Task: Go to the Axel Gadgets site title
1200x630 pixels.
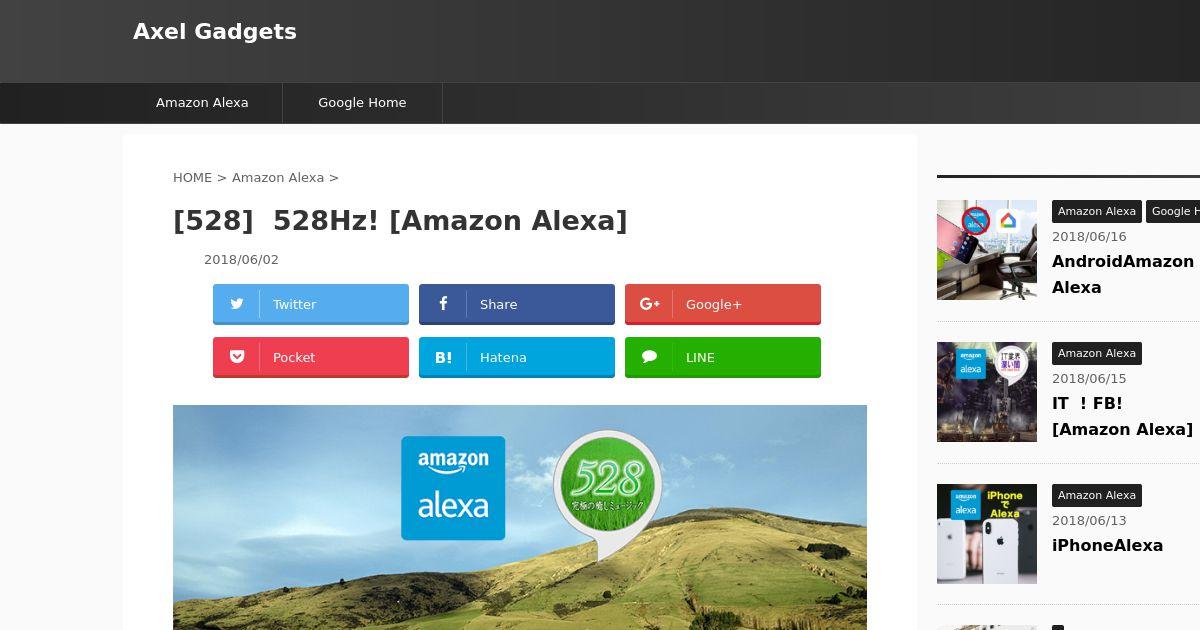Action: [215, 31]
